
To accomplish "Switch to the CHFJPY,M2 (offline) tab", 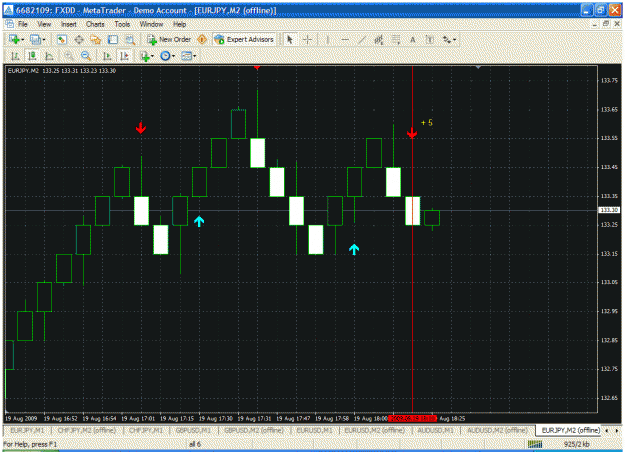I will pos(86,430).
